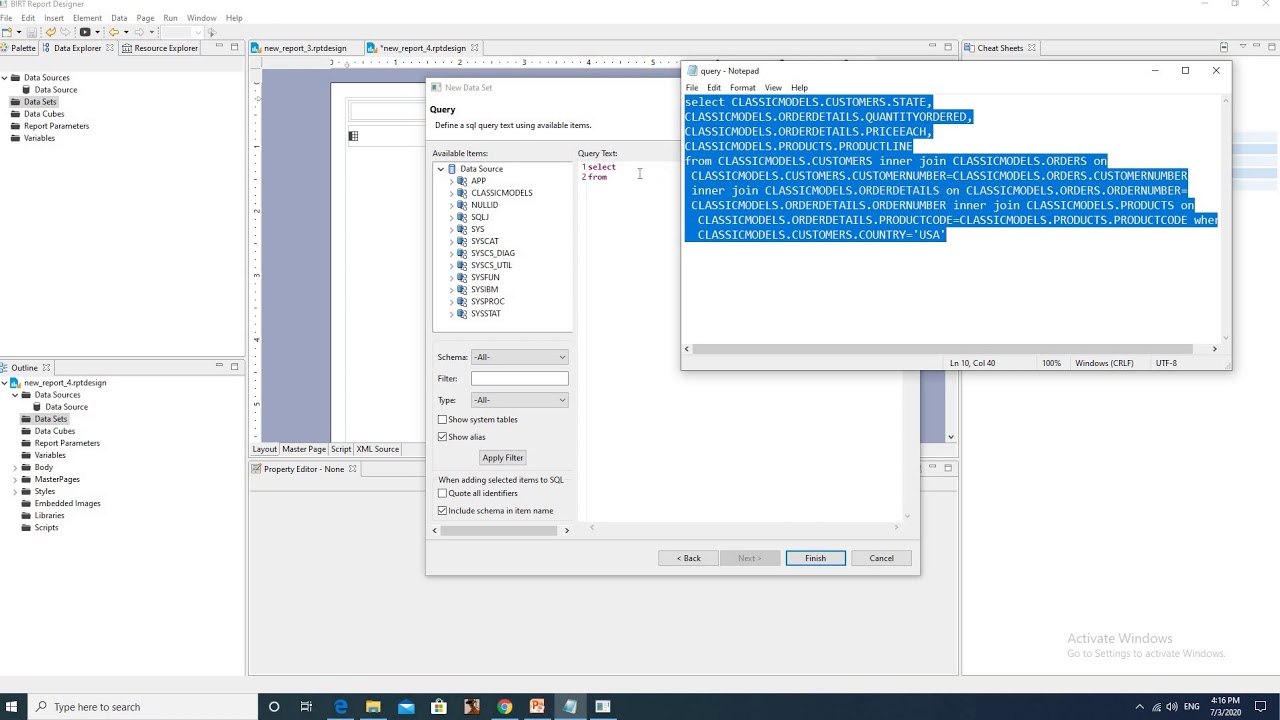Expand the SYSCAT schema node

point(451,241)
